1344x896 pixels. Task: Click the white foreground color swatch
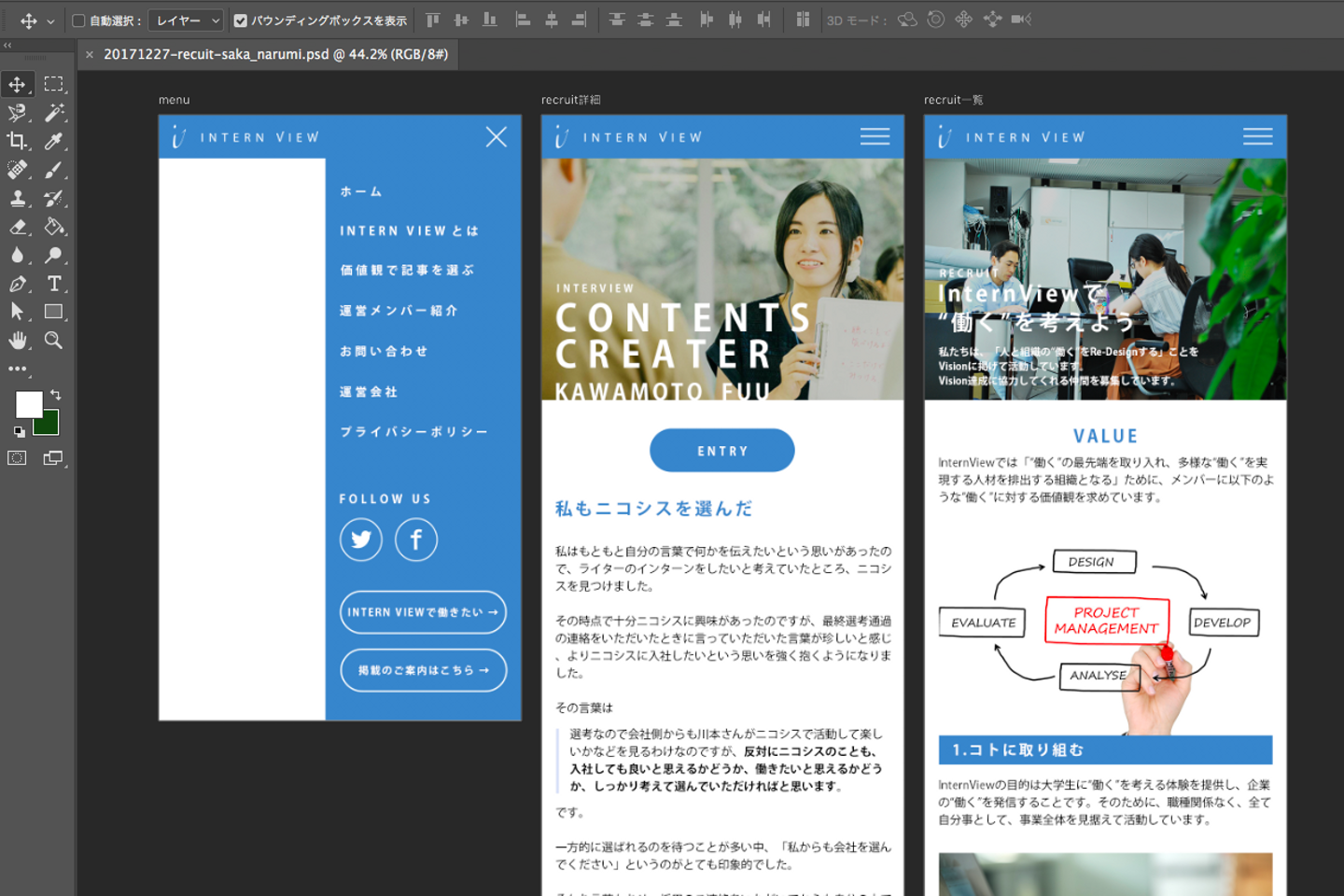pyautogui.click(x=27, y=403)
